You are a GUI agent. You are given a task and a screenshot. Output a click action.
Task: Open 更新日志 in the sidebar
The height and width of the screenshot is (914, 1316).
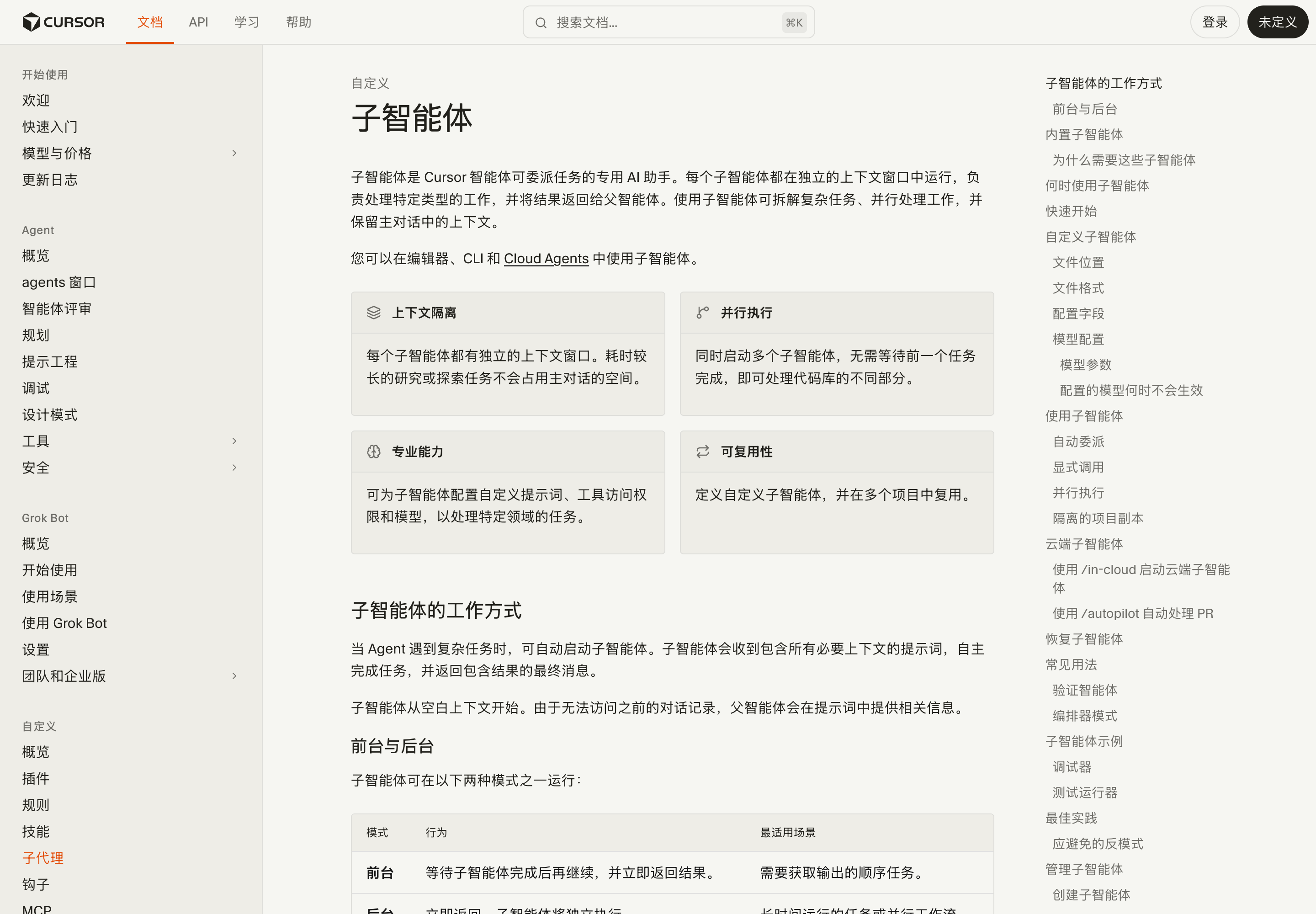tap(50, 181)
